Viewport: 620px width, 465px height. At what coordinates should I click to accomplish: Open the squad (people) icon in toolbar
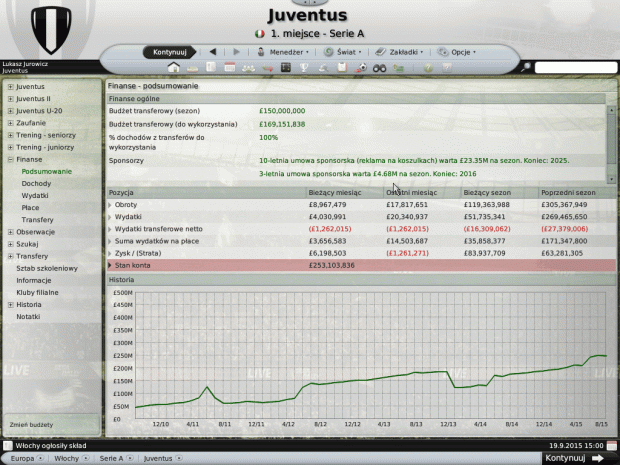tap(248, 68)
